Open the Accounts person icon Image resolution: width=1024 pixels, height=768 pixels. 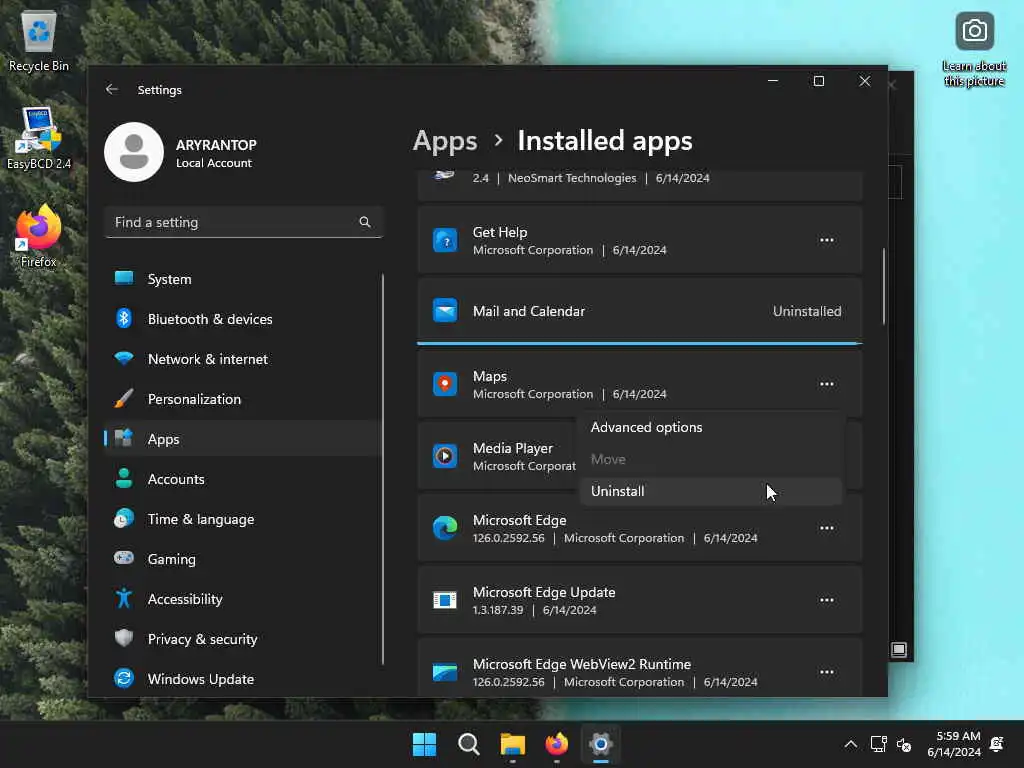click(123, 479)
